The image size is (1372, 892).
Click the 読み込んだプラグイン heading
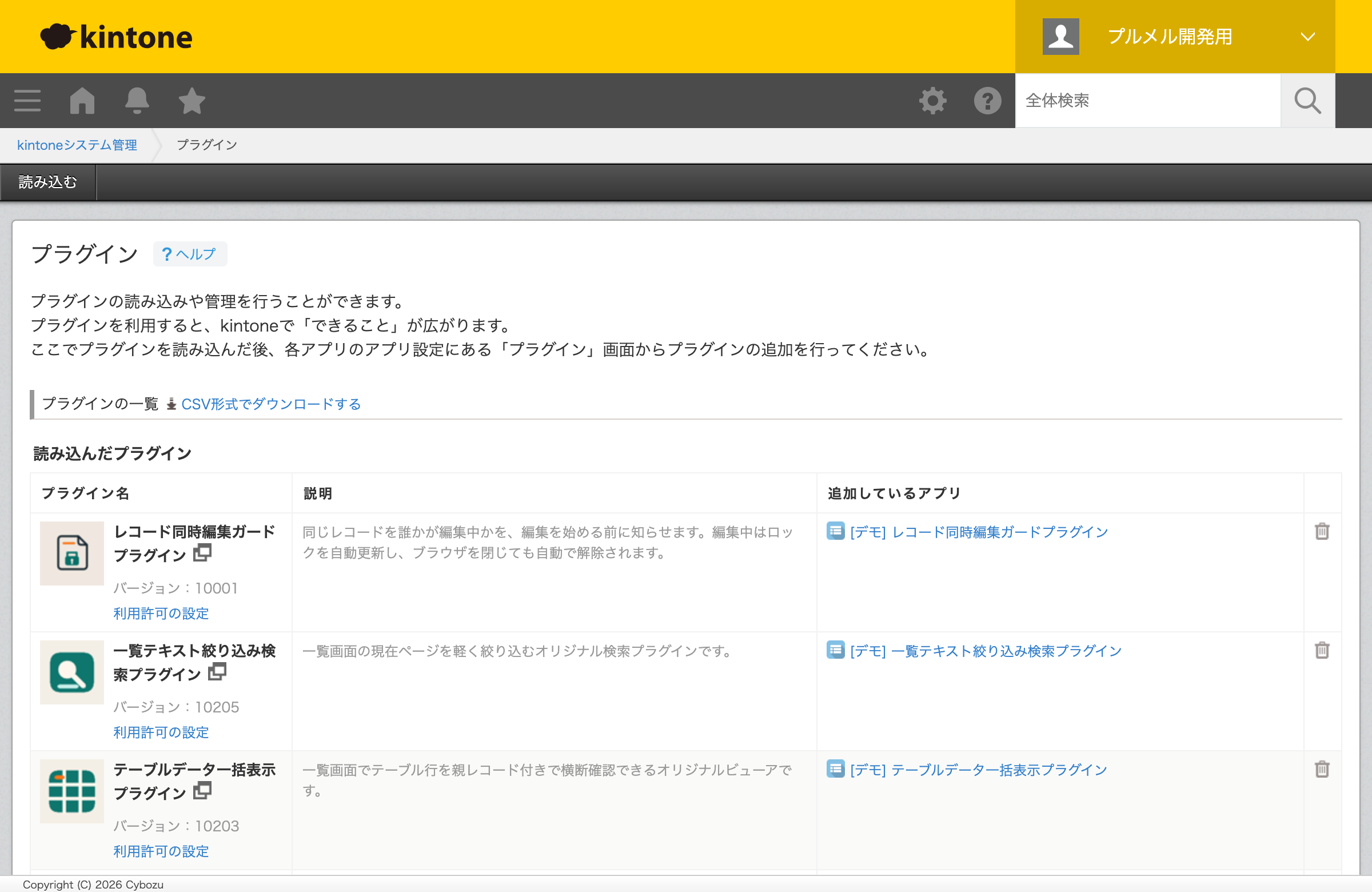(113, 454)
